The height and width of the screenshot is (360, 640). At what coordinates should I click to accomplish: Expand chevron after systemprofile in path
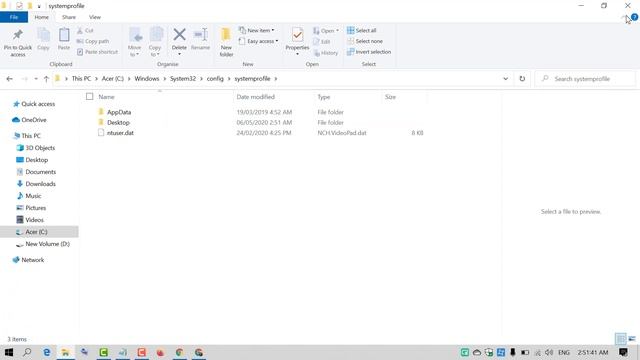[276, 79]
